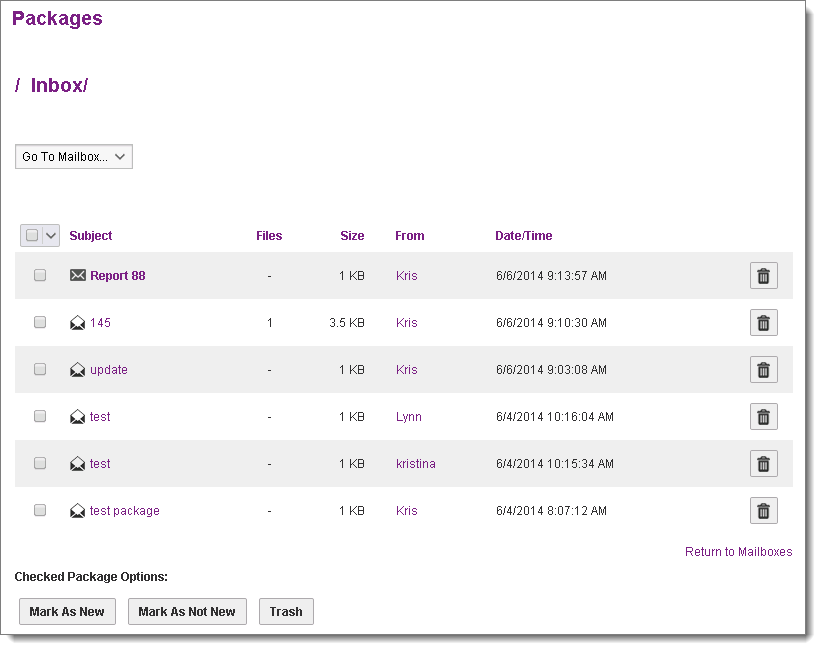
Task: Tick the test package checkbox
Action: 40,510
